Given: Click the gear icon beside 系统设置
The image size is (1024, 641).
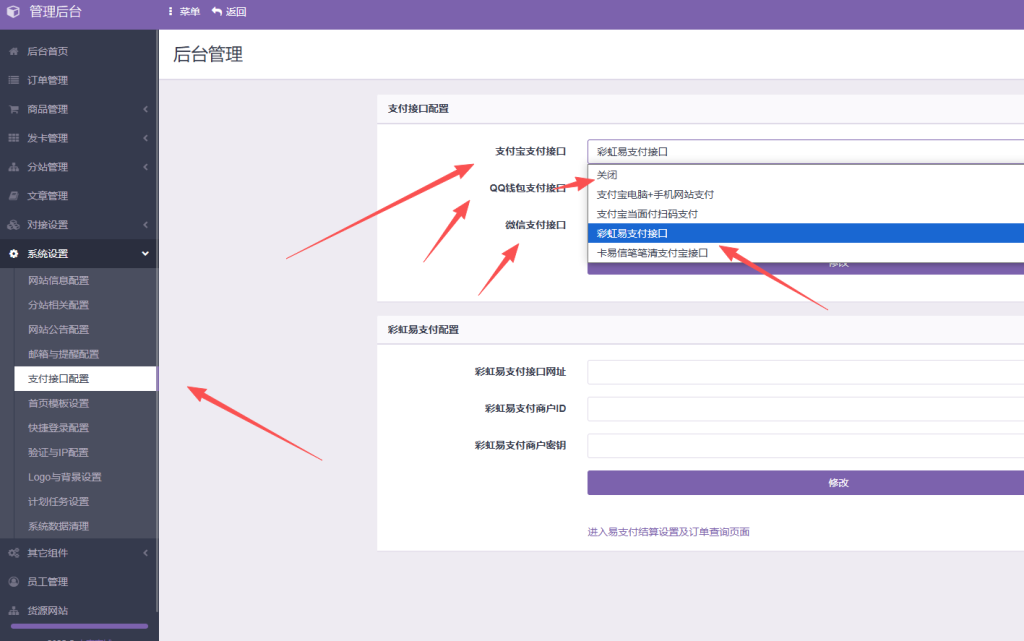Looking at the screenshot, I should pos(14,254).
